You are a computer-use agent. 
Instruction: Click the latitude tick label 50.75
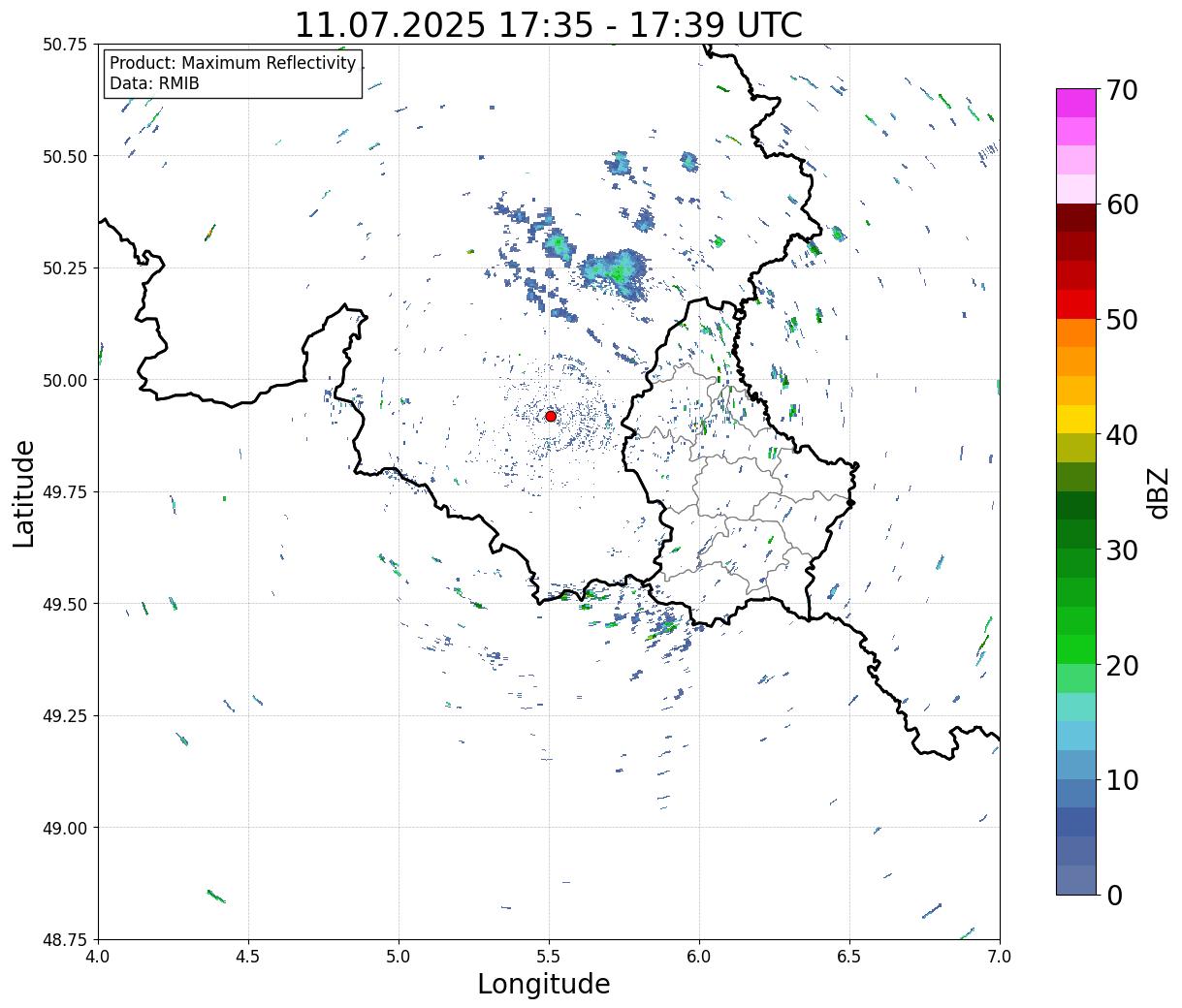pos(65,45)
